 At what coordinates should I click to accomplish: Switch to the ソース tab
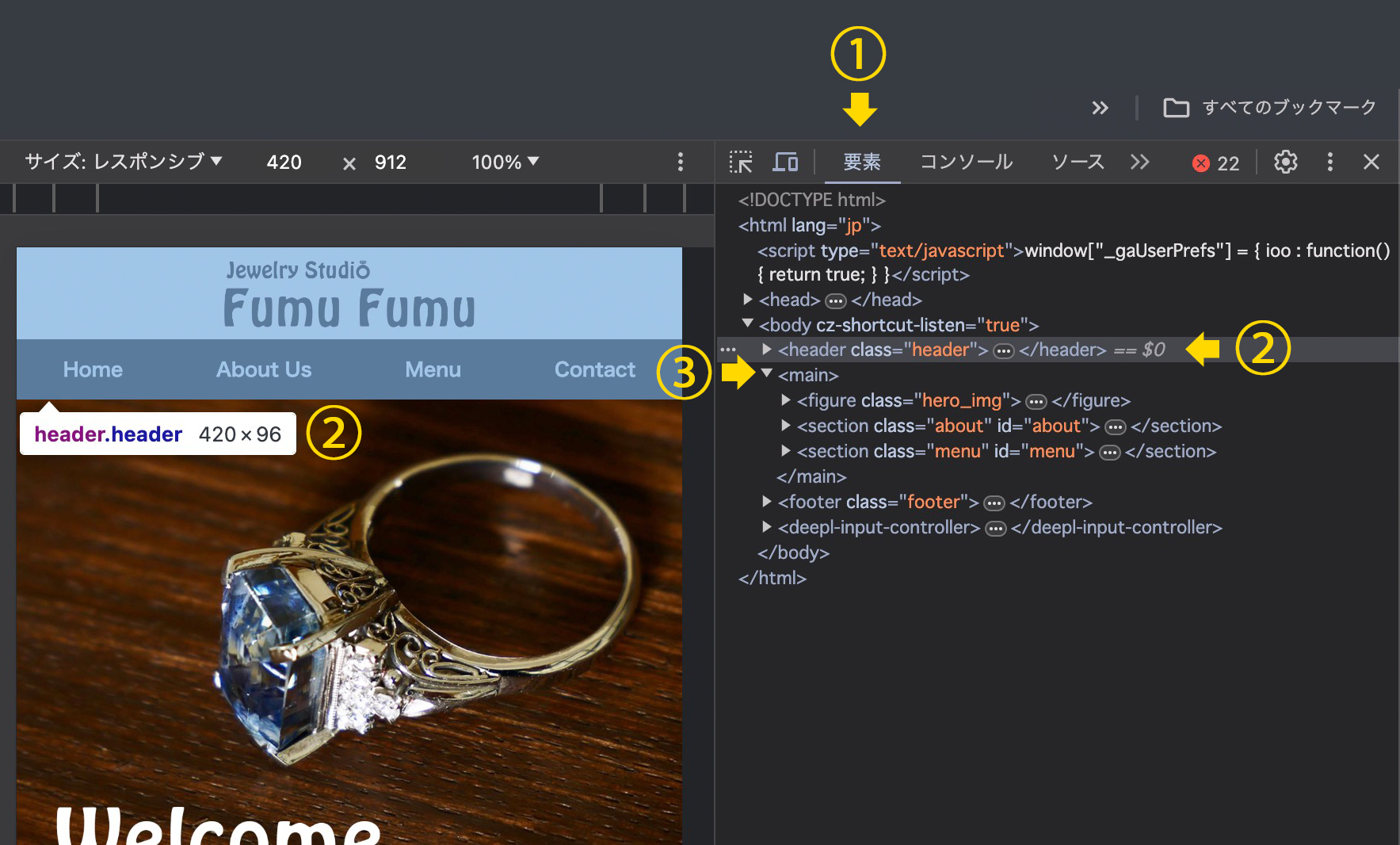tap(1078, 162)
